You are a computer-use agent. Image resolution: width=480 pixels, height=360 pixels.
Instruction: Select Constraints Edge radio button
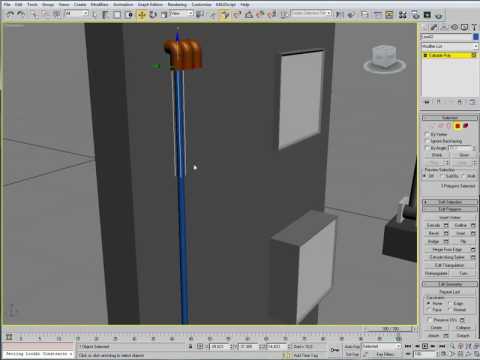pyautogui.click(x=450, y=303)
